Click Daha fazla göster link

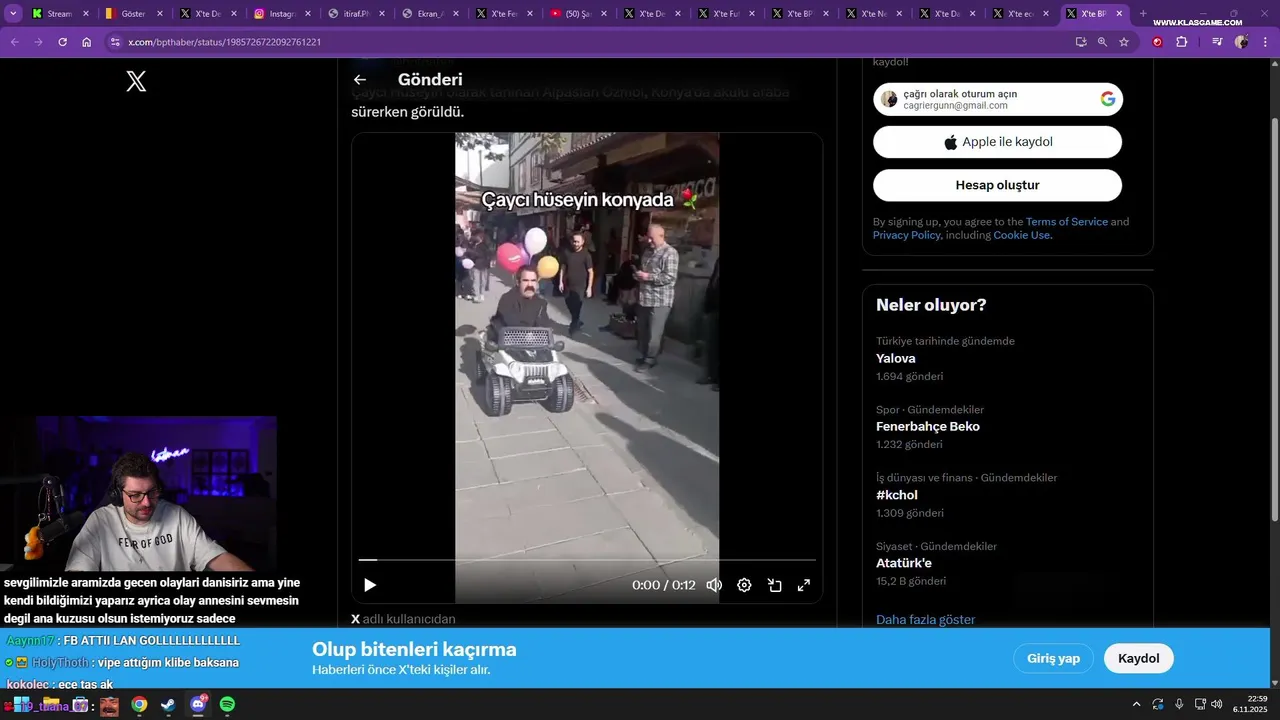coord(925,620)
